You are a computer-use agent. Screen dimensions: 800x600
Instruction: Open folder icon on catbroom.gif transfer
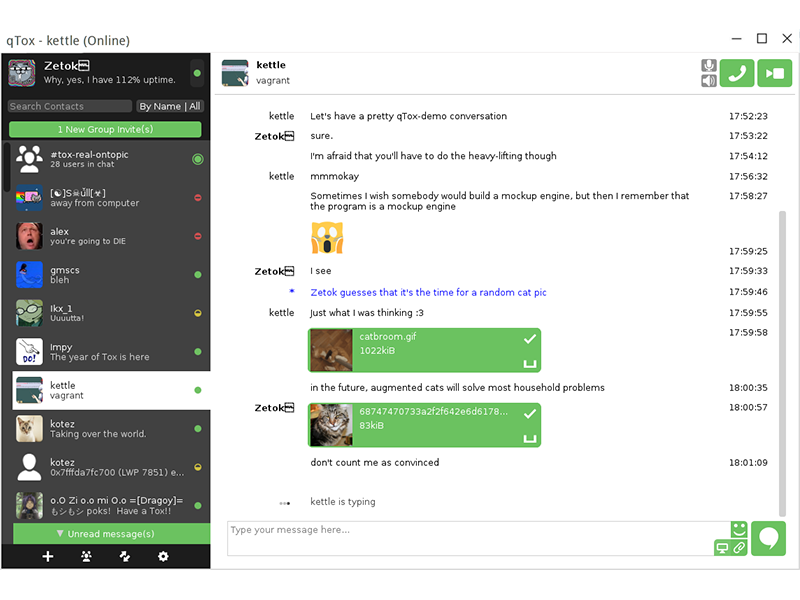coord(530,363)
